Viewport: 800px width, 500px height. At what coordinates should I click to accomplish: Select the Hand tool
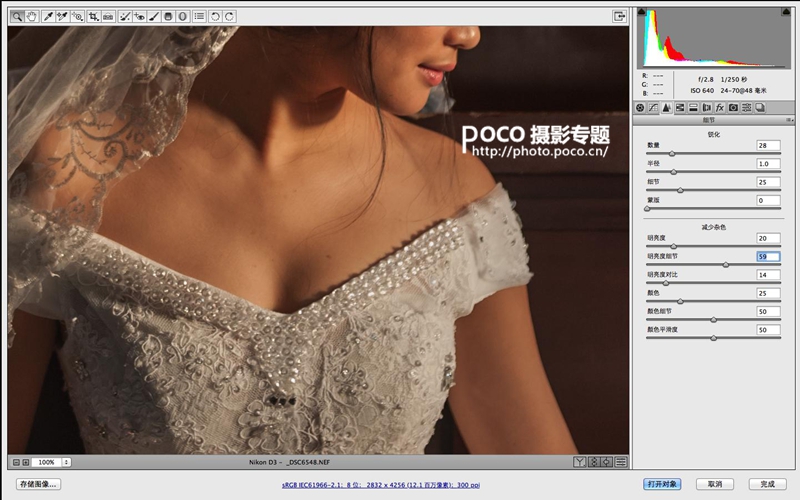pos(32,16)
